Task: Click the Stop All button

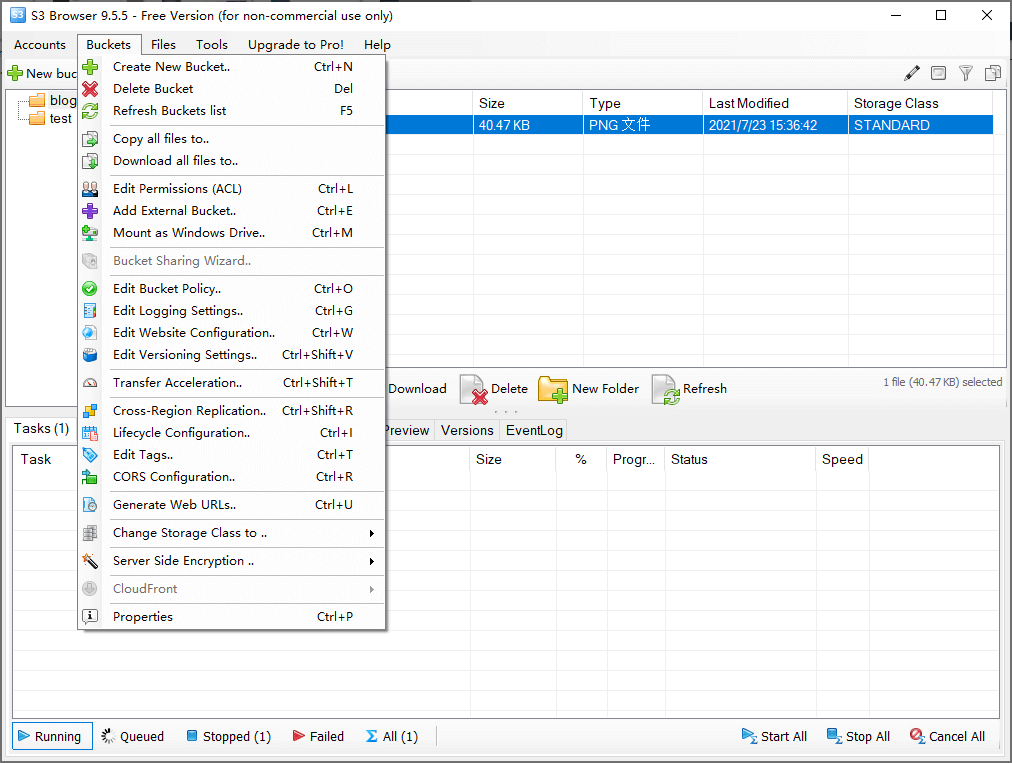Action: (858, 737)
